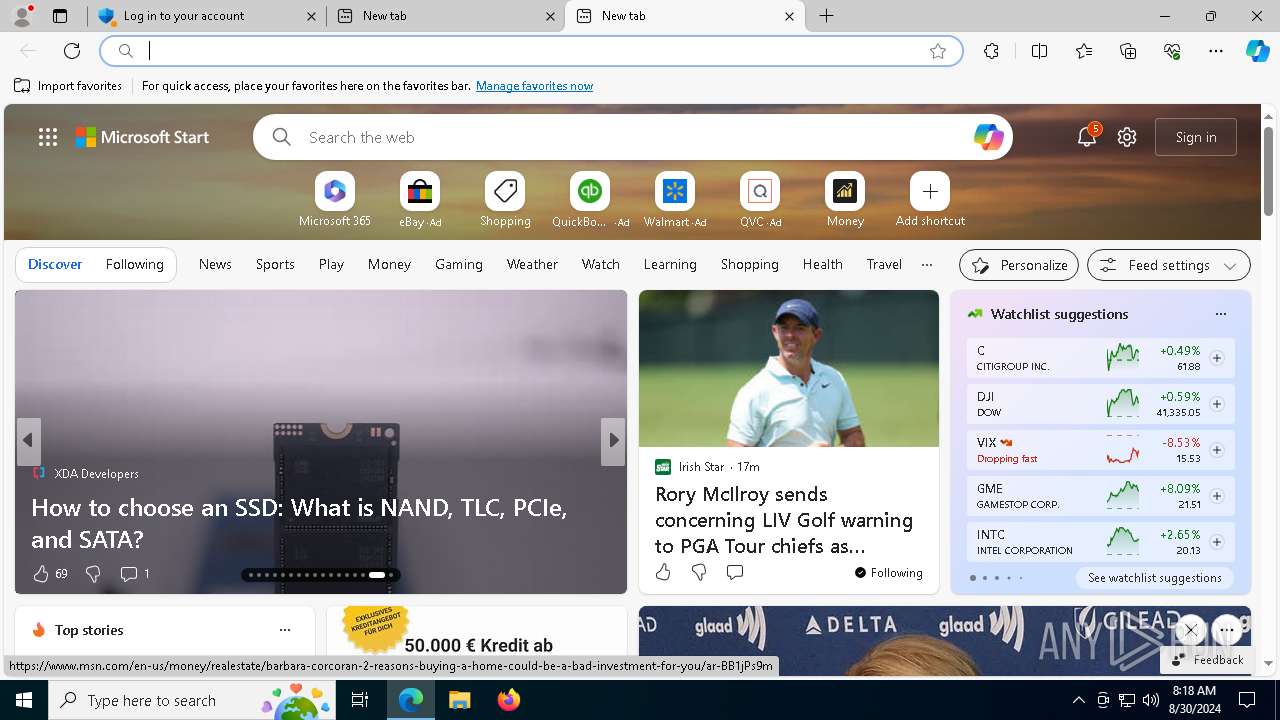Open a new browser tab

pyautogui.click(x=826, y=16)
